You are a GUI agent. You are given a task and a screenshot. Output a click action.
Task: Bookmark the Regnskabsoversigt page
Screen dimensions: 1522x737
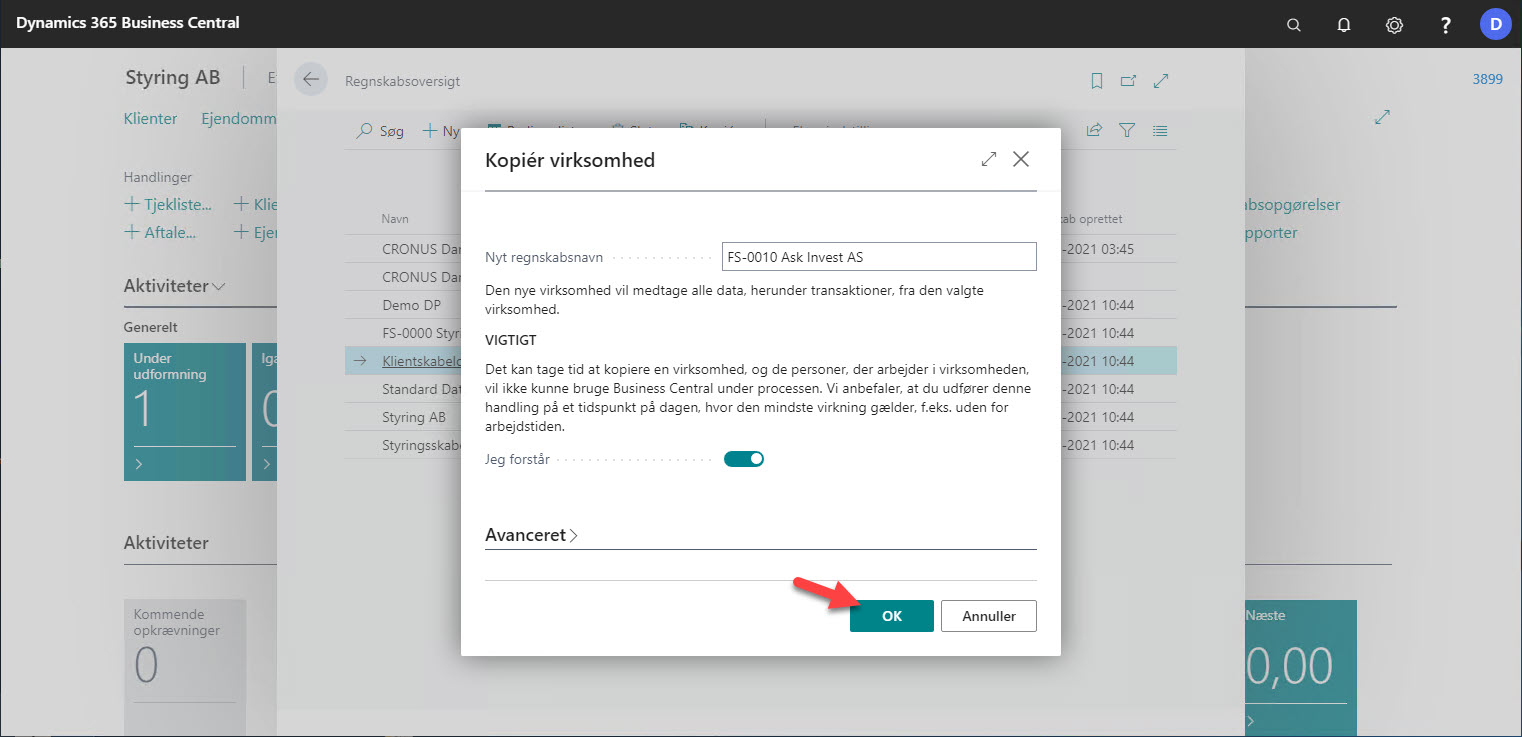(x=1097, y=81)
